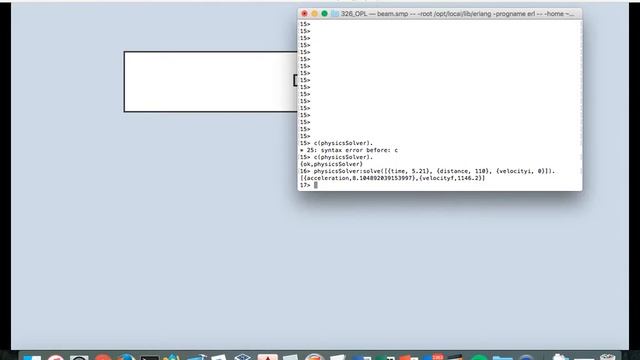This screenshot has height=360, width=640.
Task: Click the '{ok,physicsSolver}' output line
Action: (x=331, y=164)
